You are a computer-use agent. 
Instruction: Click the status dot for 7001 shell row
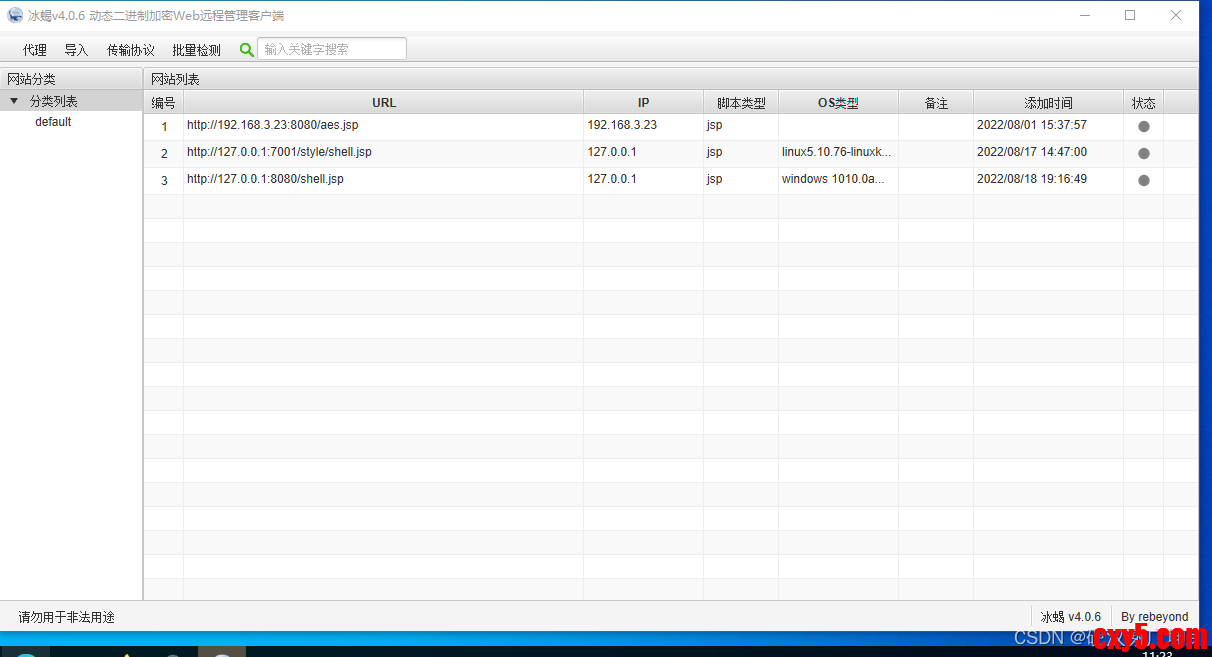(1143, 153)
